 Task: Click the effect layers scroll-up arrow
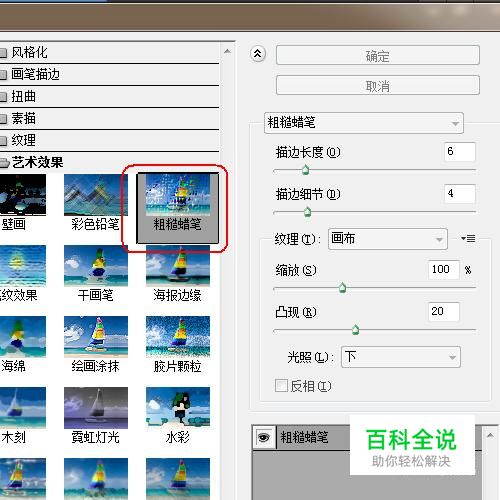490,435
